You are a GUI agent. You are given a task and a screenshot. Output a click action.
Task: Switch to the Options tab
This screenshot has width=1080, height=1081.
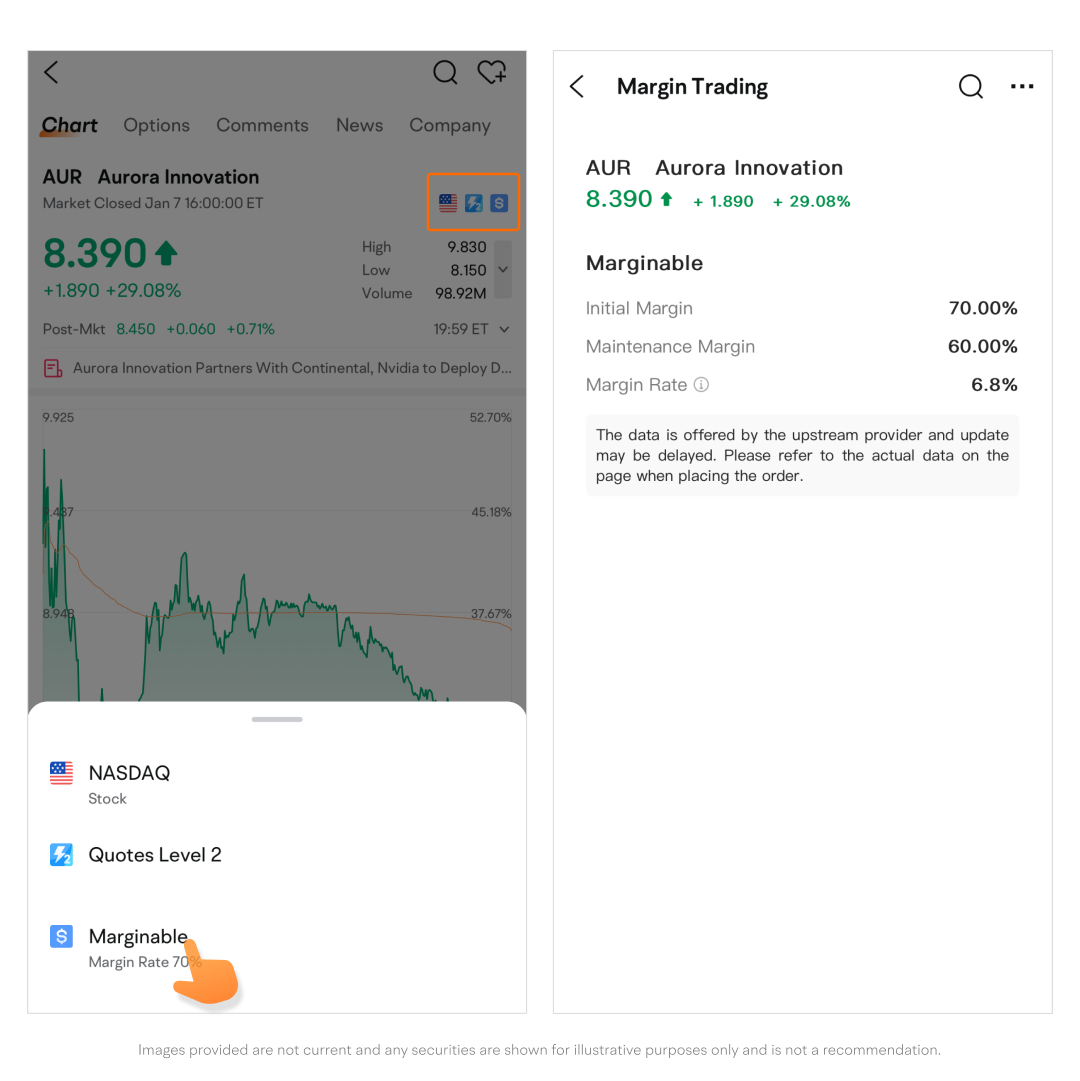[x=156, y=125]
